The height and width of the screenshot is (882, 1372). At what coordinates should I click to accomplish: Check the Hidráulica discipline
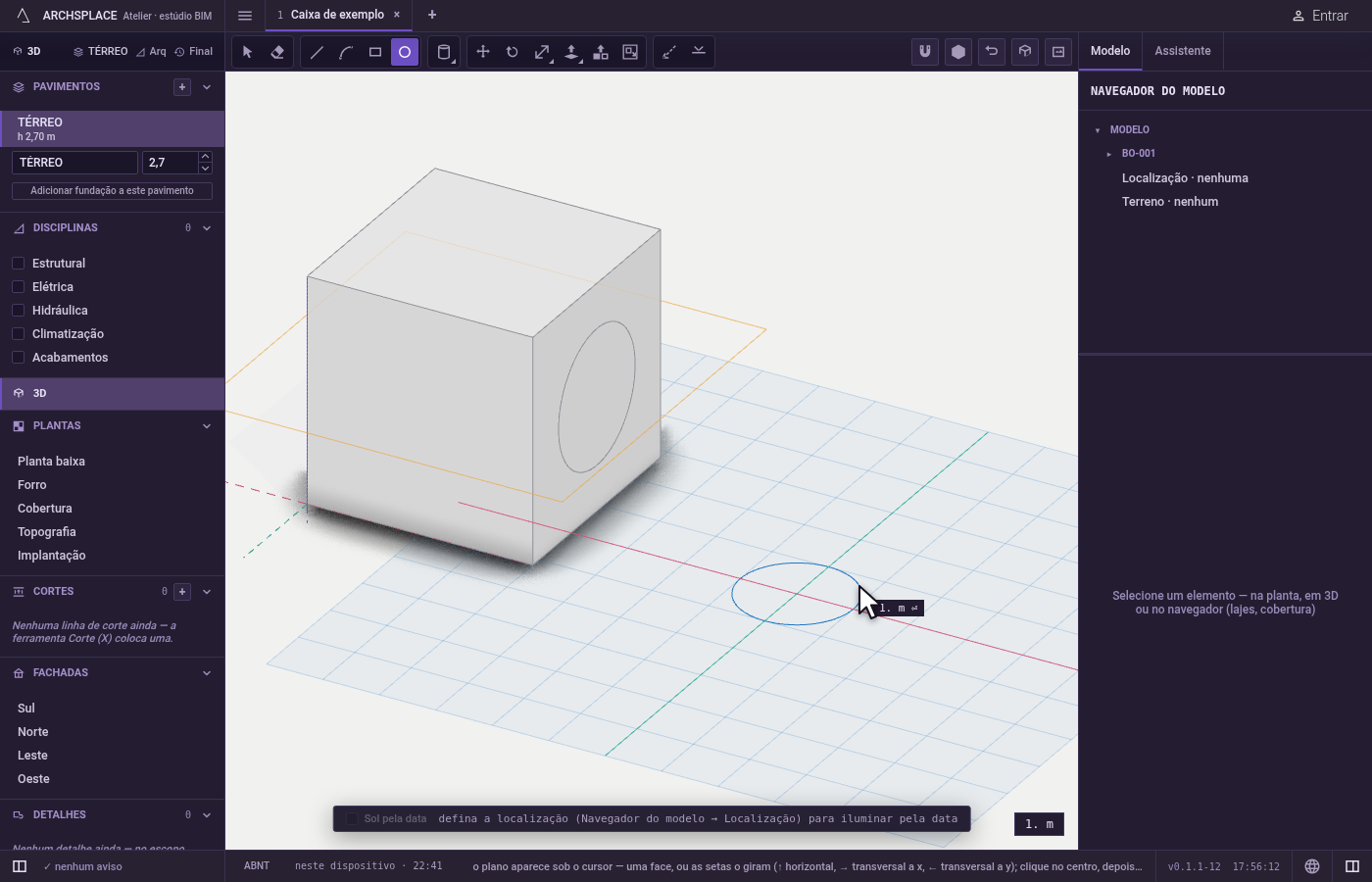[x=18, y=311]
